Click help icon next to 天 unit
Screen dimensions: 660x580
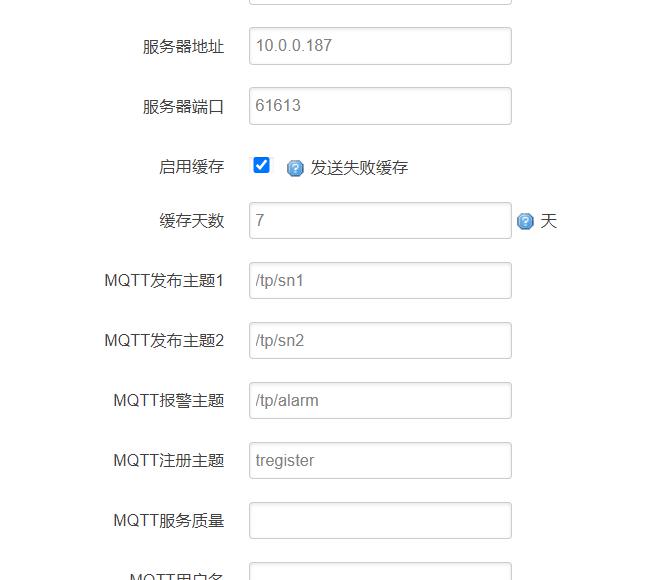pyautogui.click(x=525, y=221)
